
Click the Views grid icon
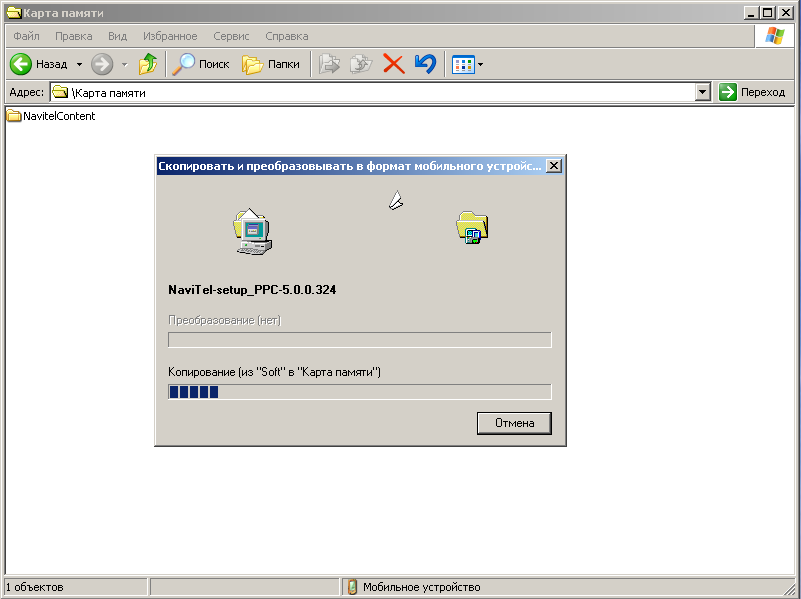pos(462,64)
